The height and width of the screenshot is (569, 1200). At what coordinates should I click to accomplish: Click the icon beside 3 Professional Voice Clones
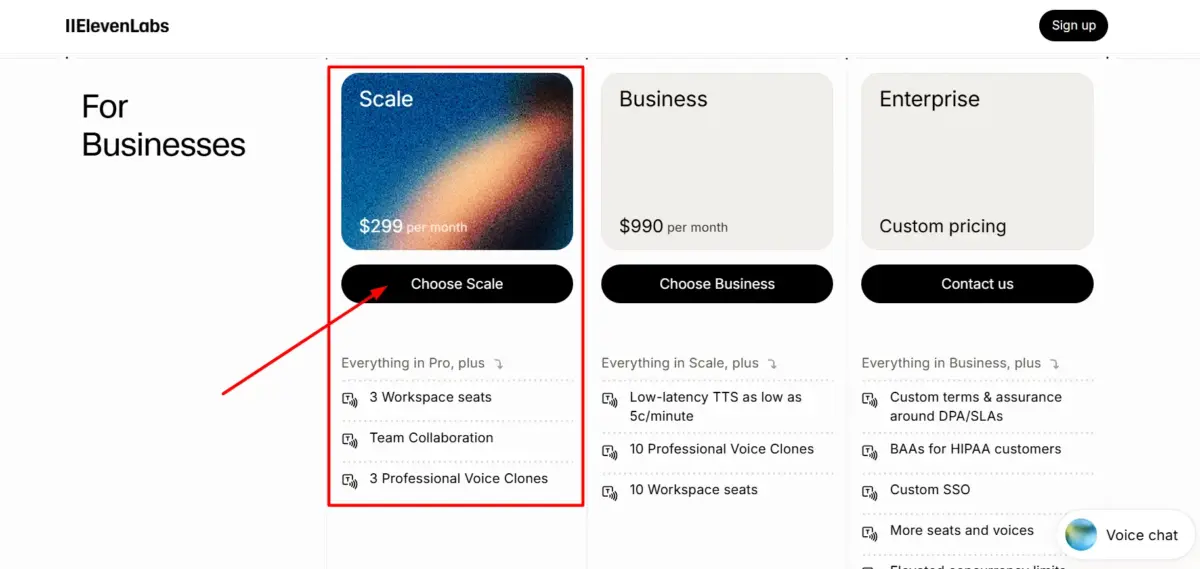pos(350,480)
